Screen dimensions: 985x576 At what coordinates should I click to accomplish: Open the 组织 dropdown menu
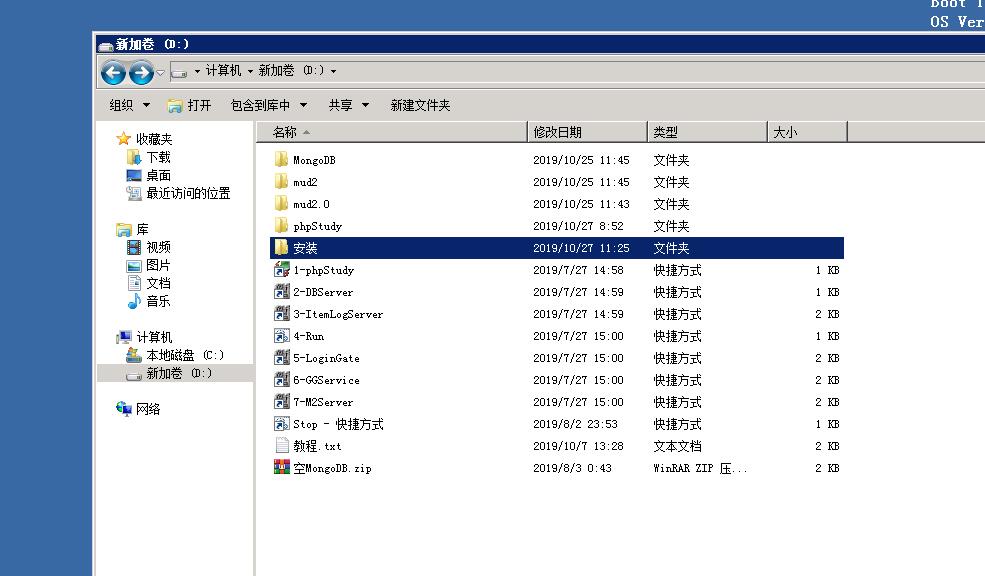coord(129,105)
